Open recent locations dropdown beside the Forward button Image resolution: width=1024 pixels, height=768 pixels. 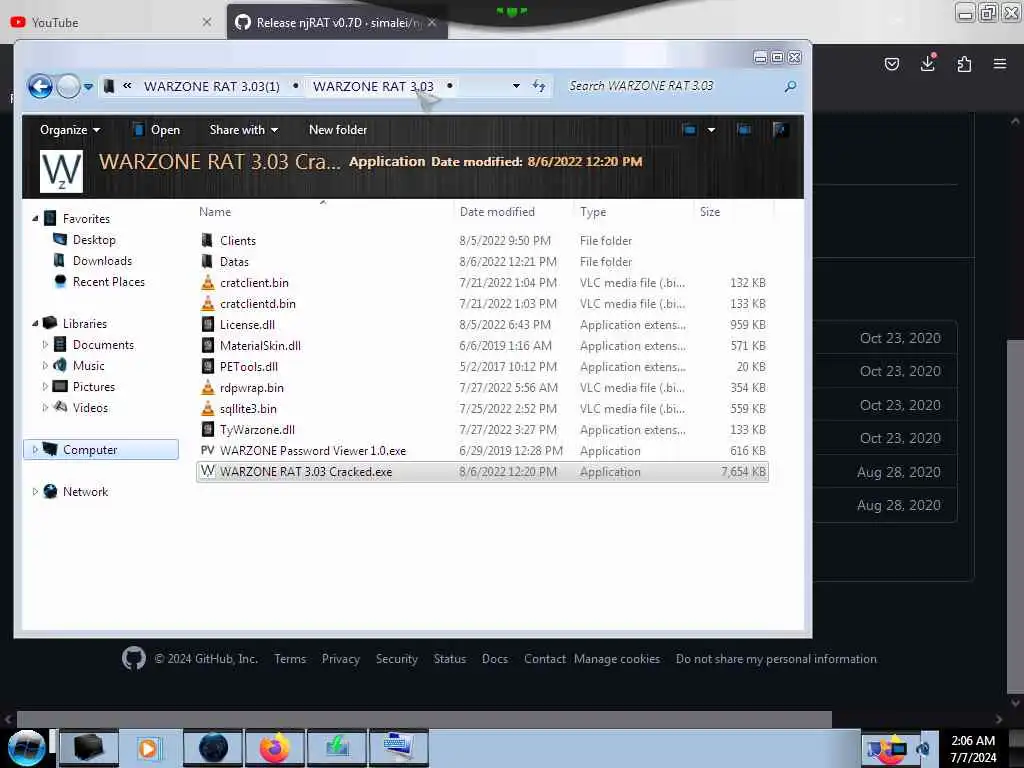88,86
